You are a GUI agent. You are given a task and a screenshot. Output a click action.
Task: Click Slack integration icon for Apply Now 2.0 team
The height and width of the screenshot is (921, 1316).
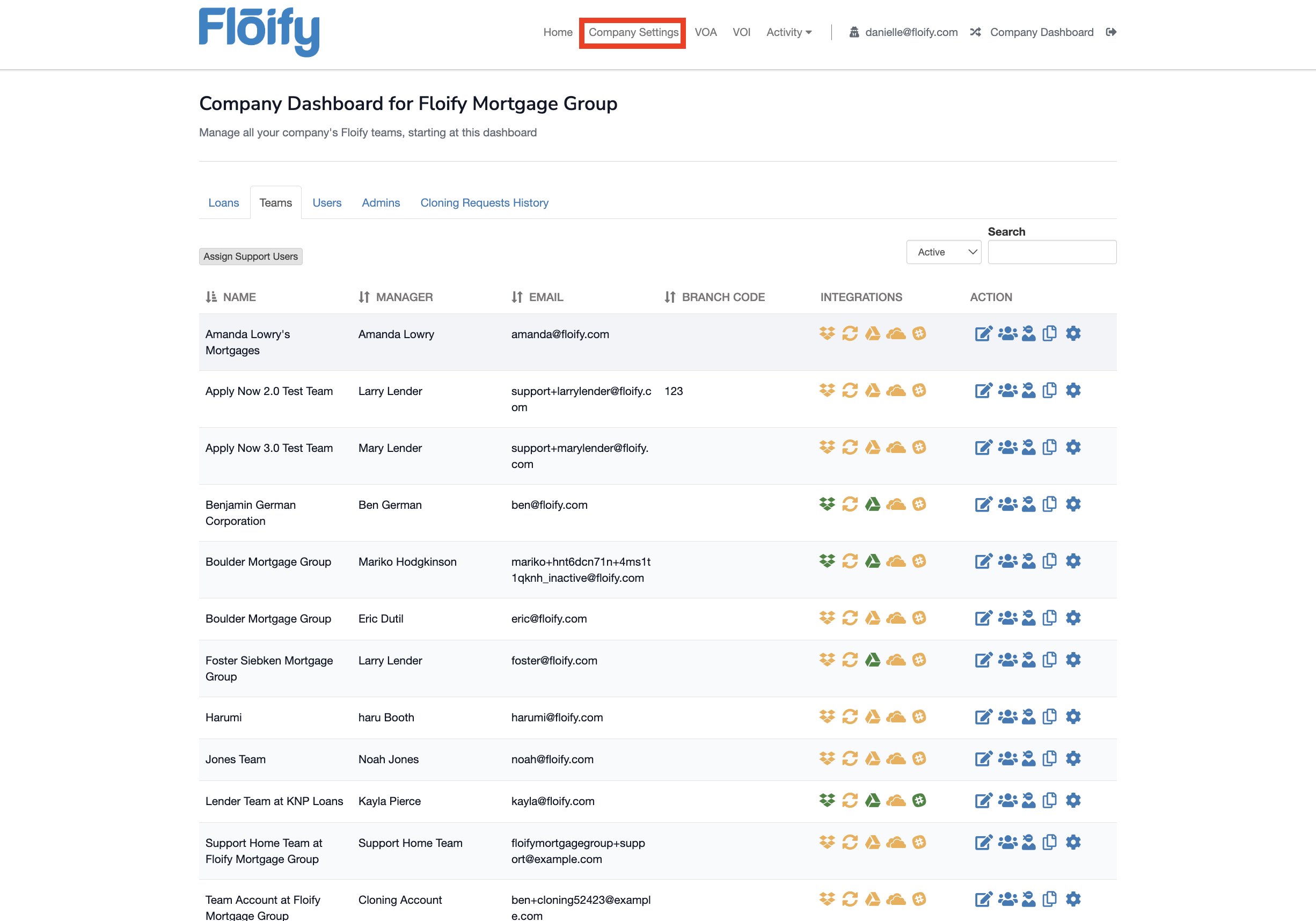(x=919, y=391)
